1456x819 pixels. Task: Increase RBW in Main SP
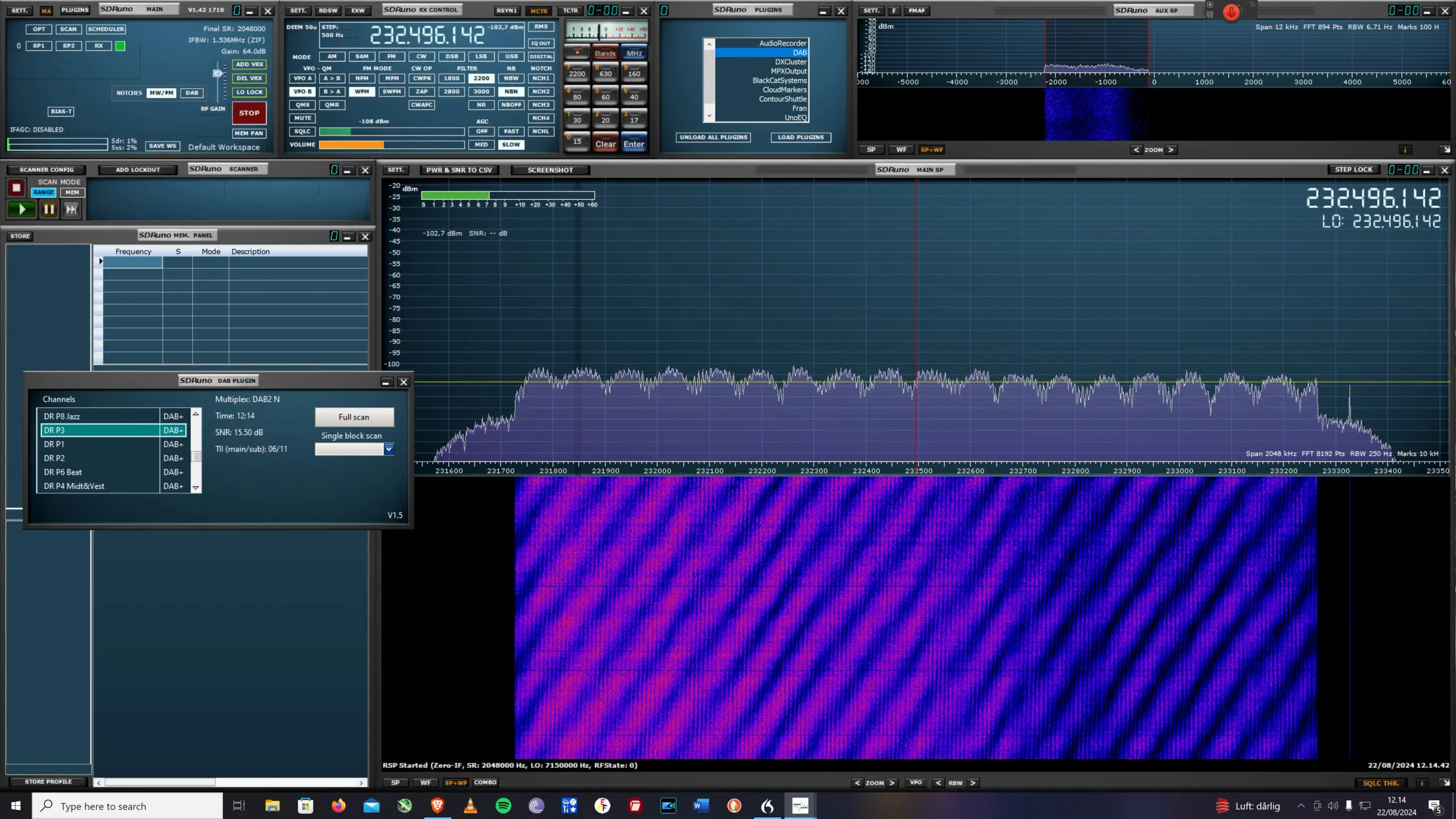click(x=973, y=783)
